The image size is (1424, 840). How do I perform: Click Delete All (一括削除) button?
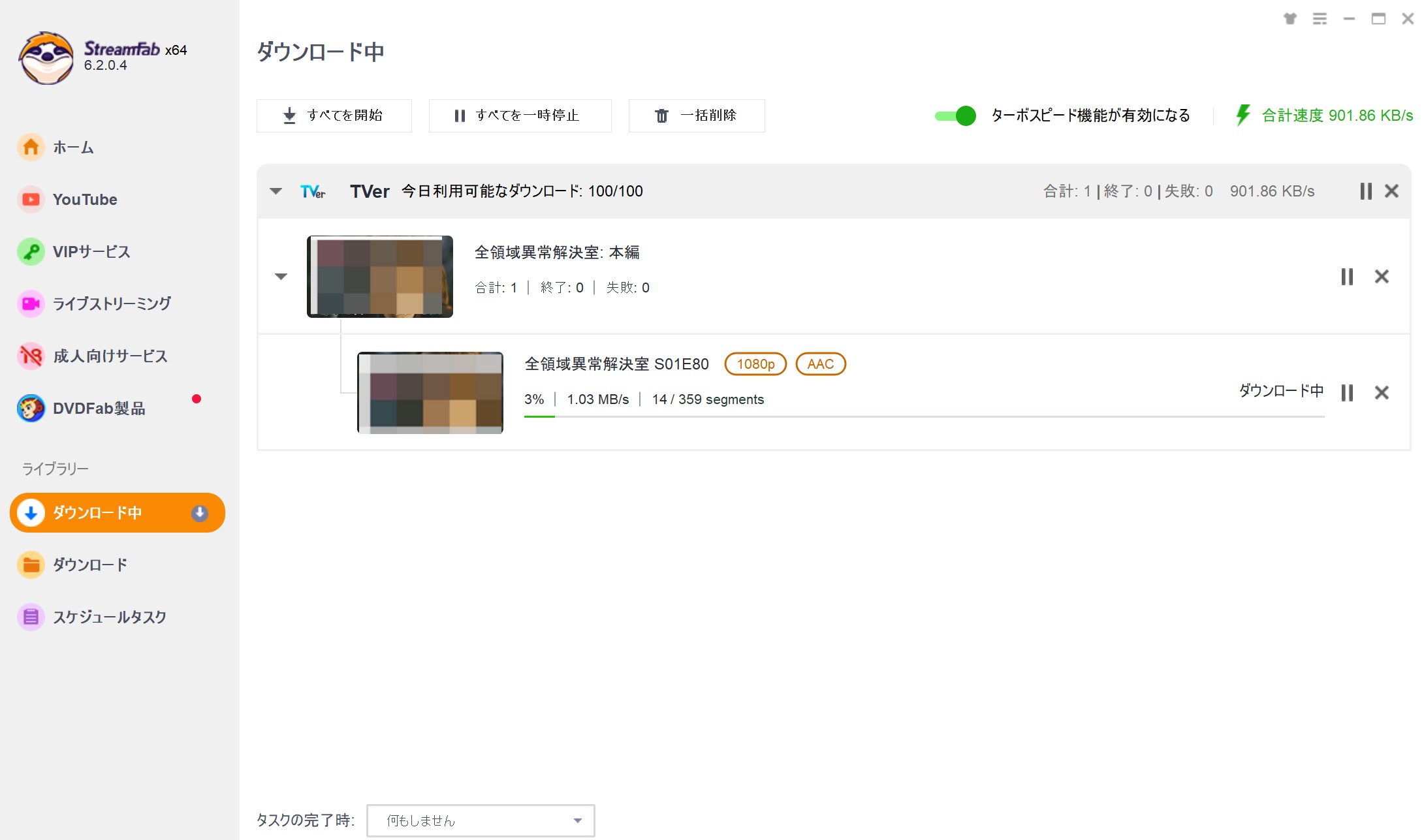click(697, 116)
